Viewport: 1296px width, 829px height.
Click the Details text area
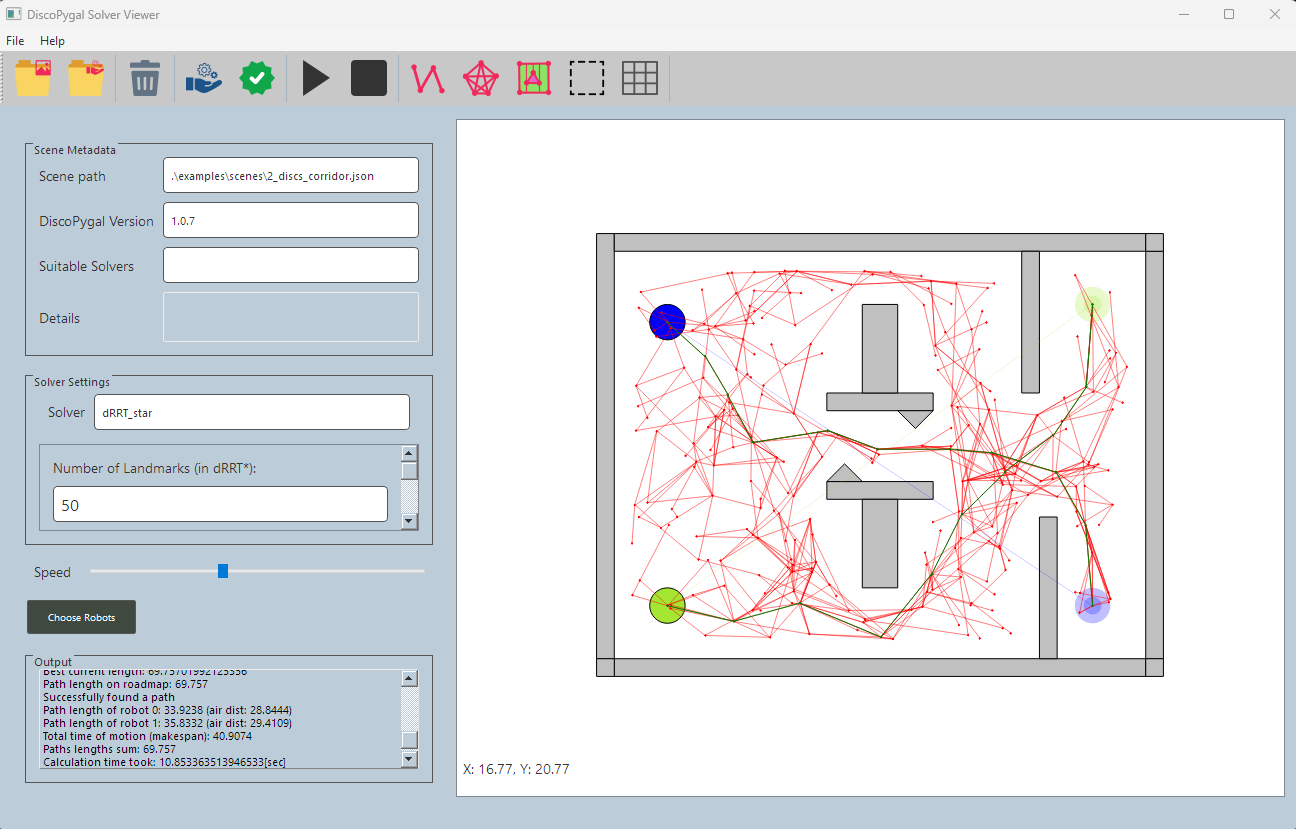click(x=290, y=317)
